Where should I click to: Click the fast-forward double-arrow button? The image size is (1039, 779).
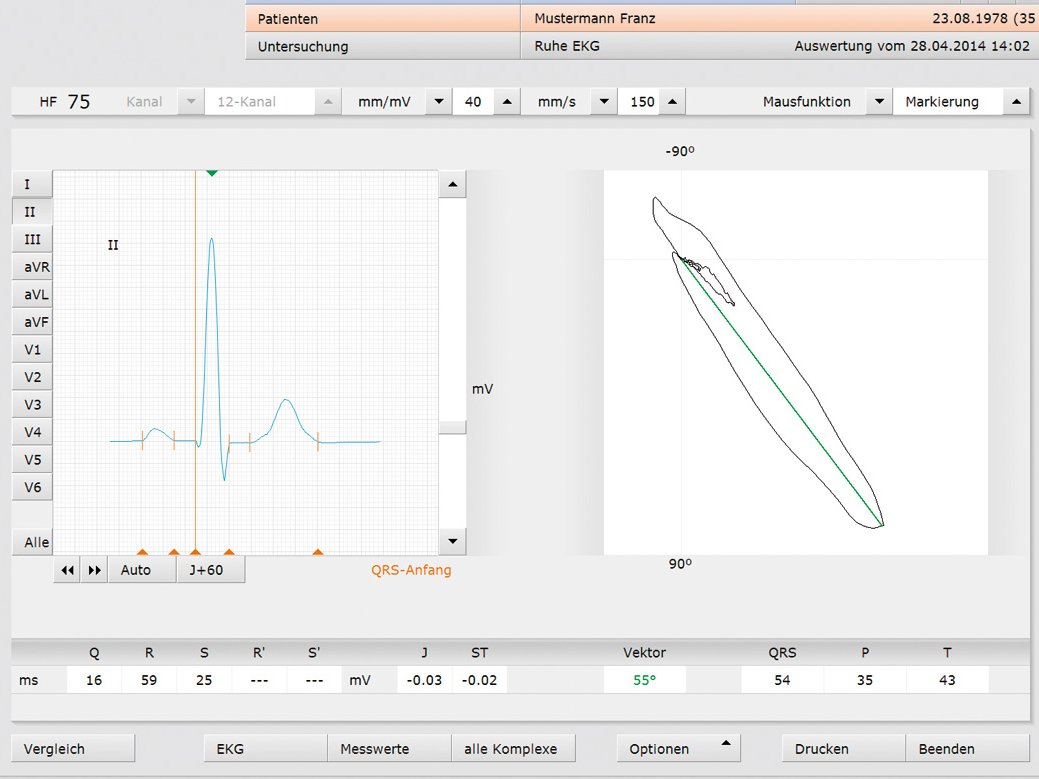pyautogui.click(x=94, y=570)
